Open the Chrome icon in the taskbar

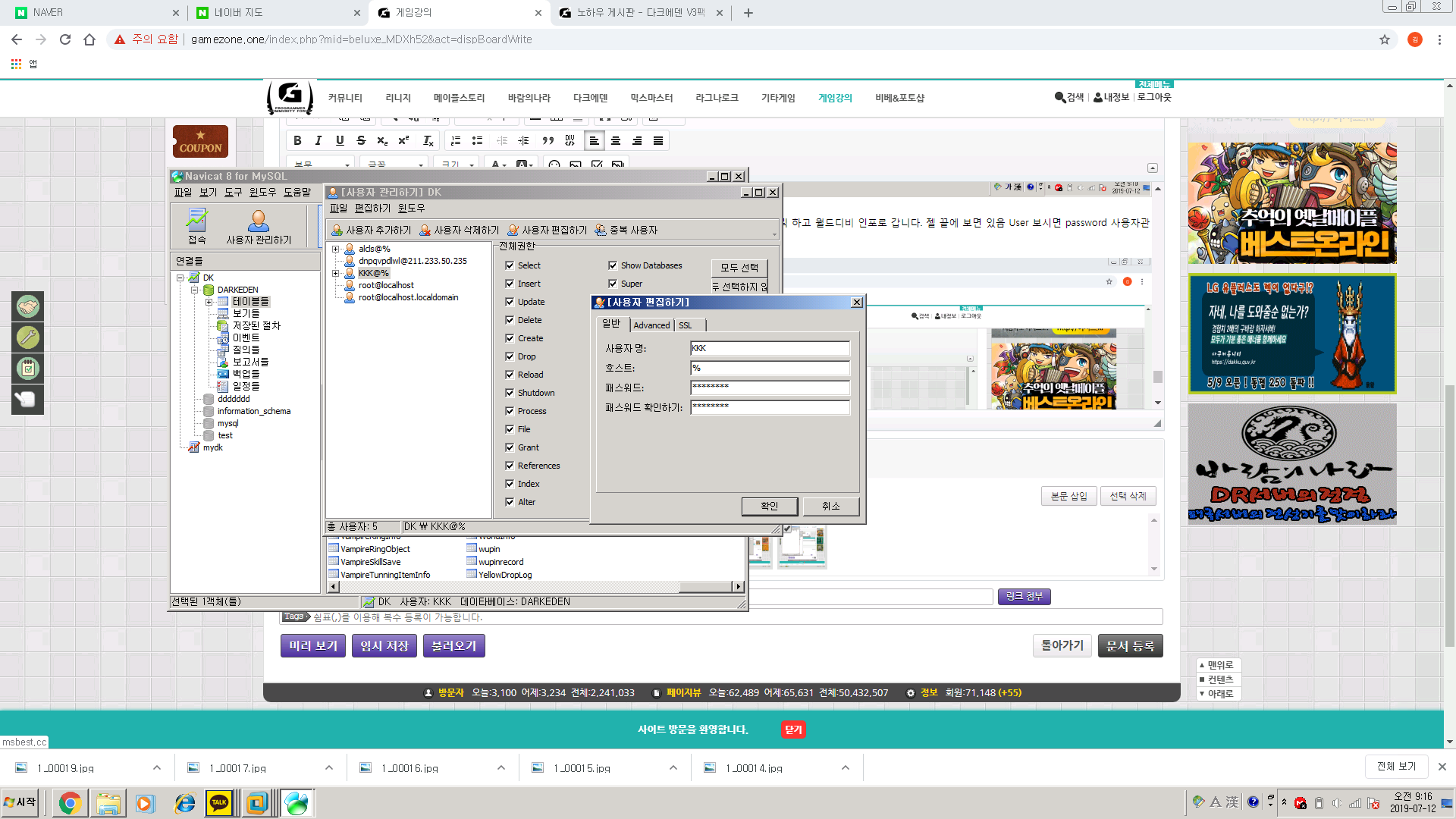click(x=70, y=803)
